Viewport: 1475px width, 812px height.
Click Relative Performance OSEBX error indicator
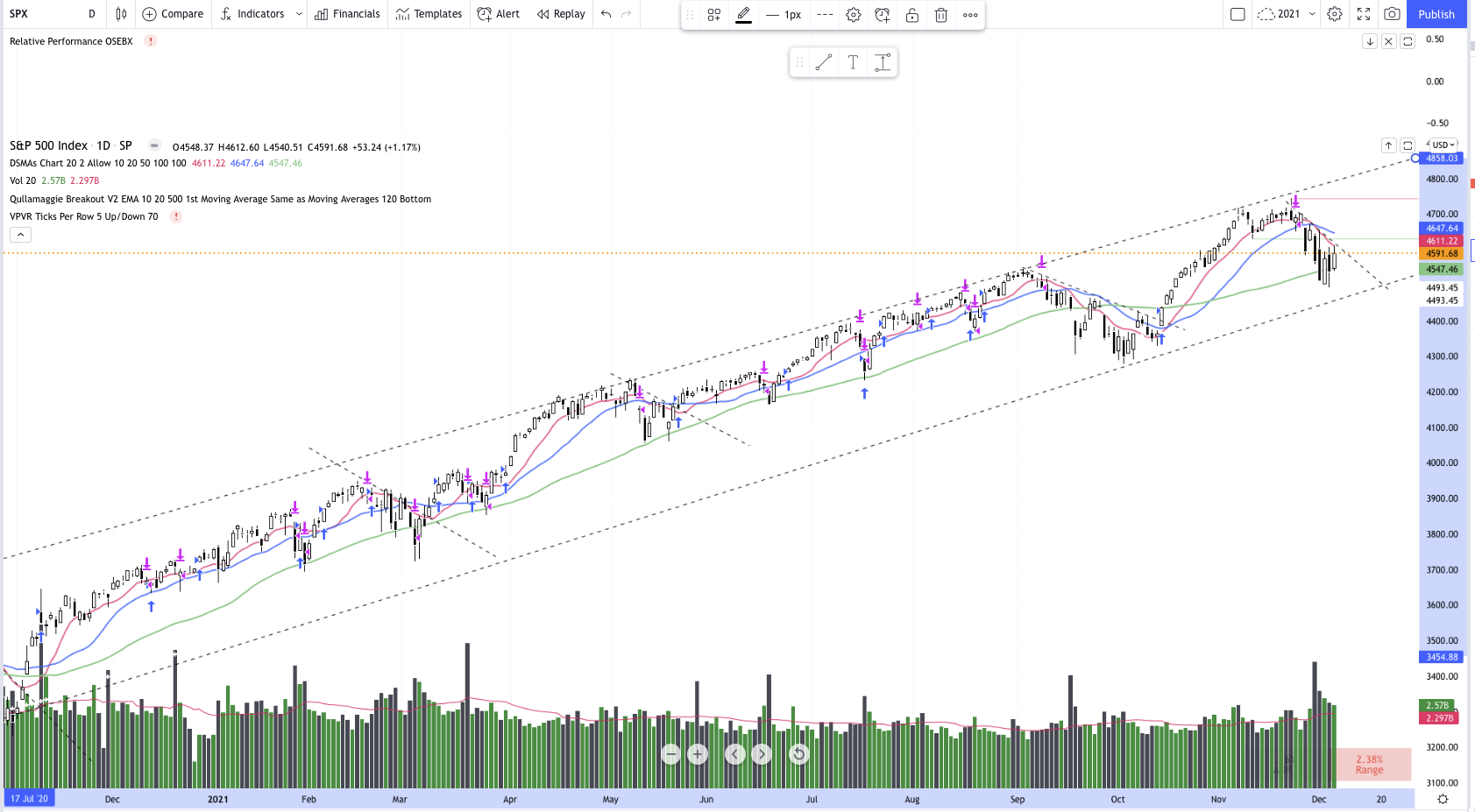click(x=151, y=41)
